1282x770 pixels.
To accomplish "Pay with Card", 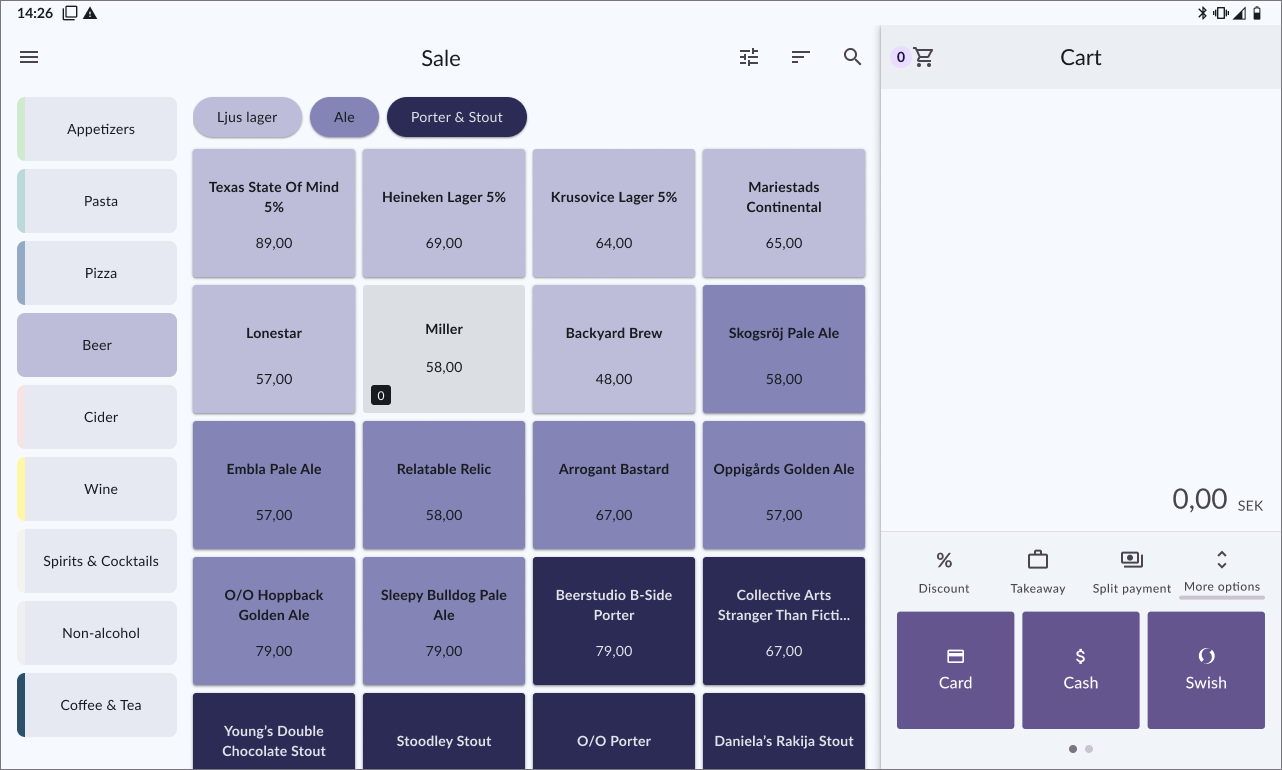I will point(955,670).
